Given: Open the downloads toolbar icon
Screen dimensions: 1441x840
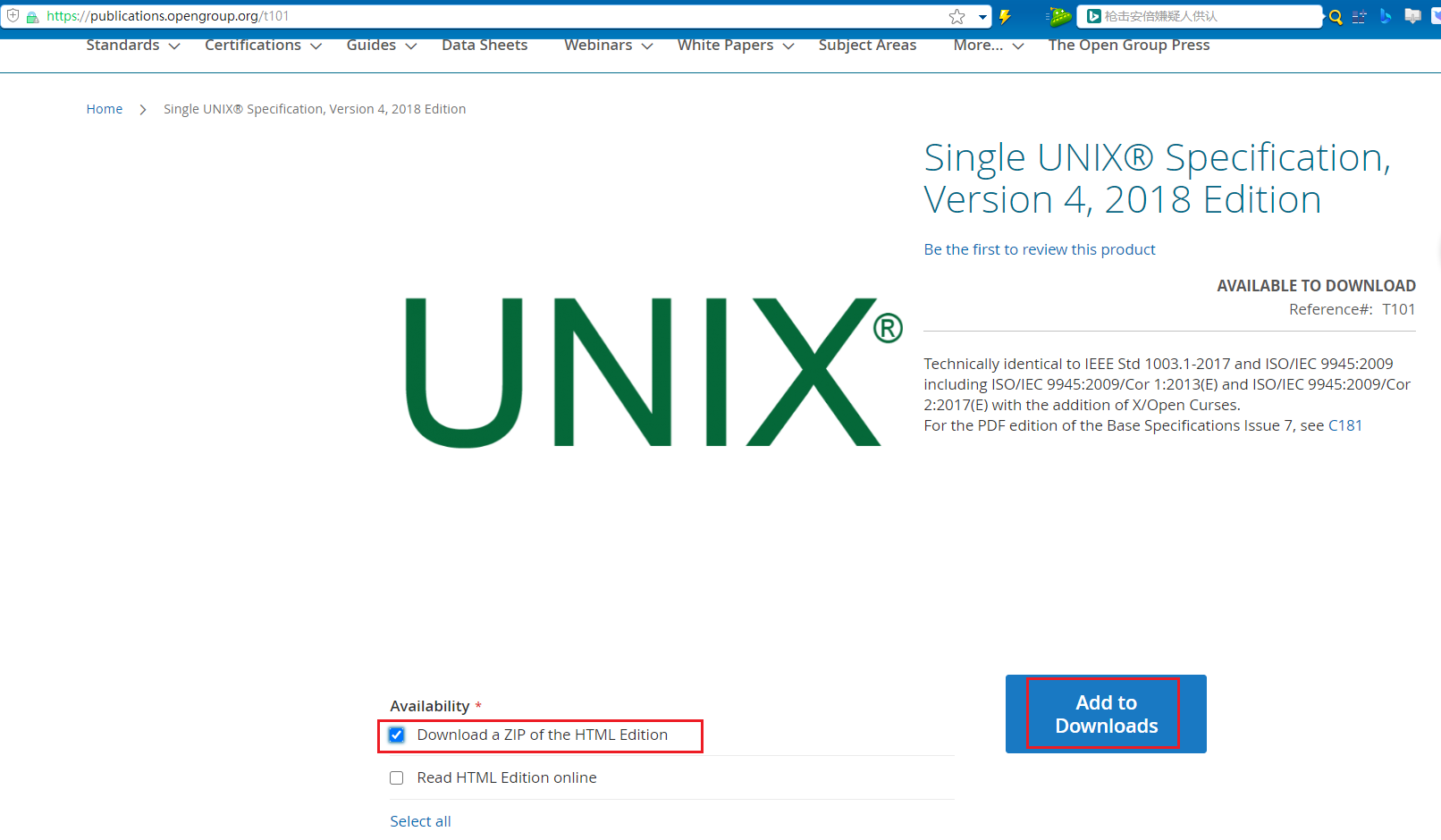Looking at the screenshot, I should (x=1413, y=16).
